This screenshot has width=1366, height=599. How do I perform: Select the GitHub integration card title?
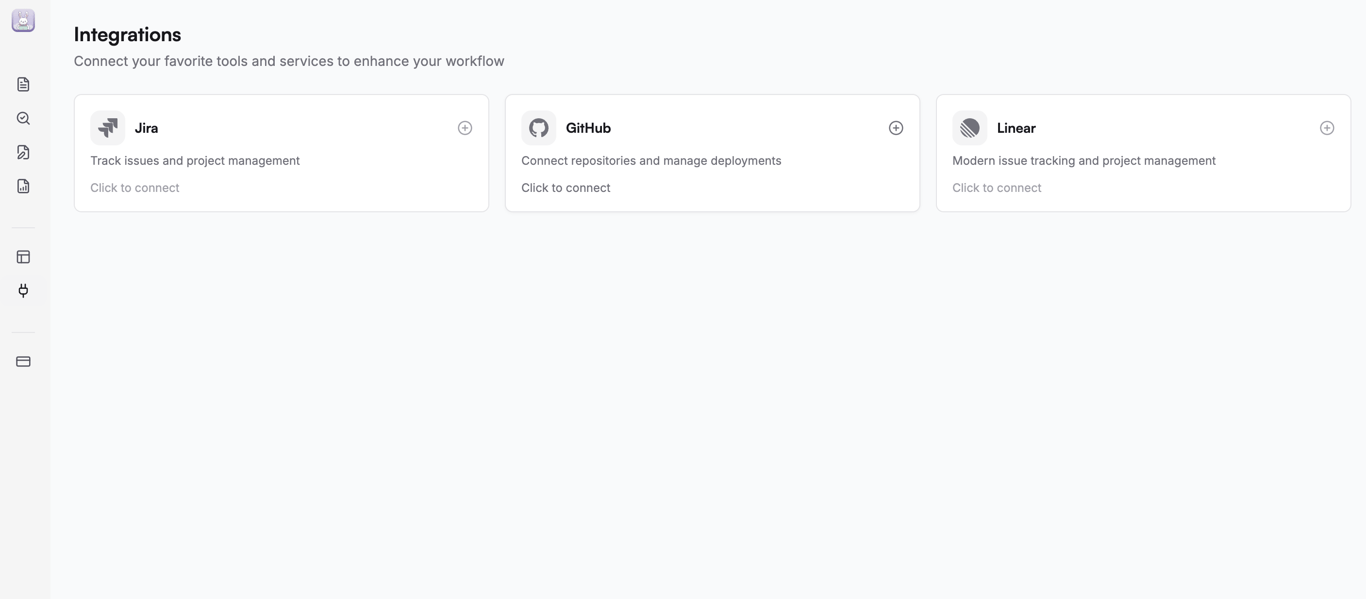point(588,128)
